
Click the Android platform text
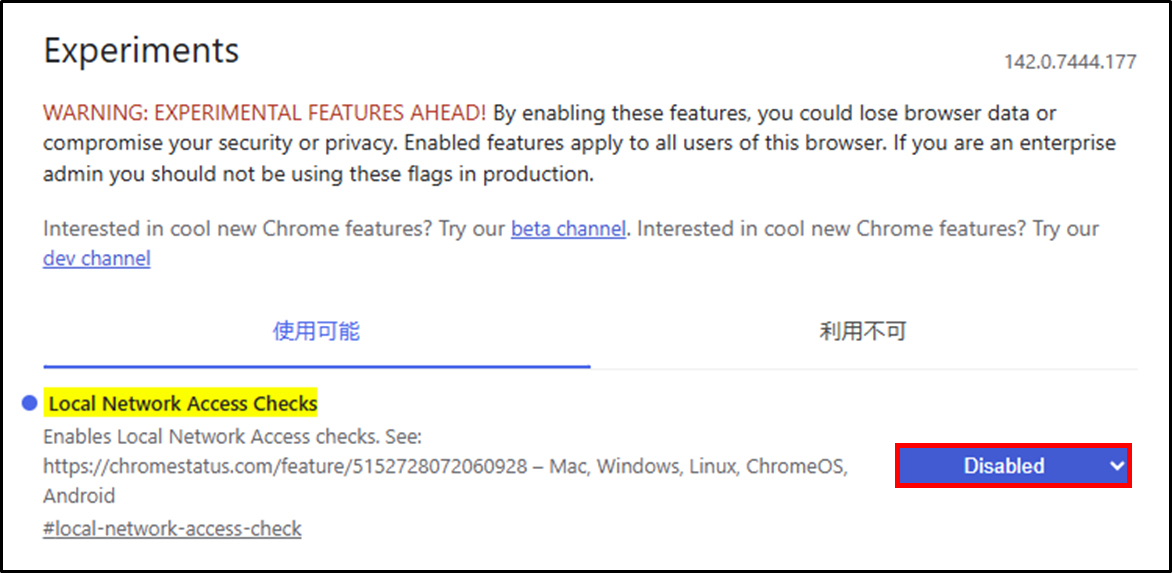pos(79,496)
